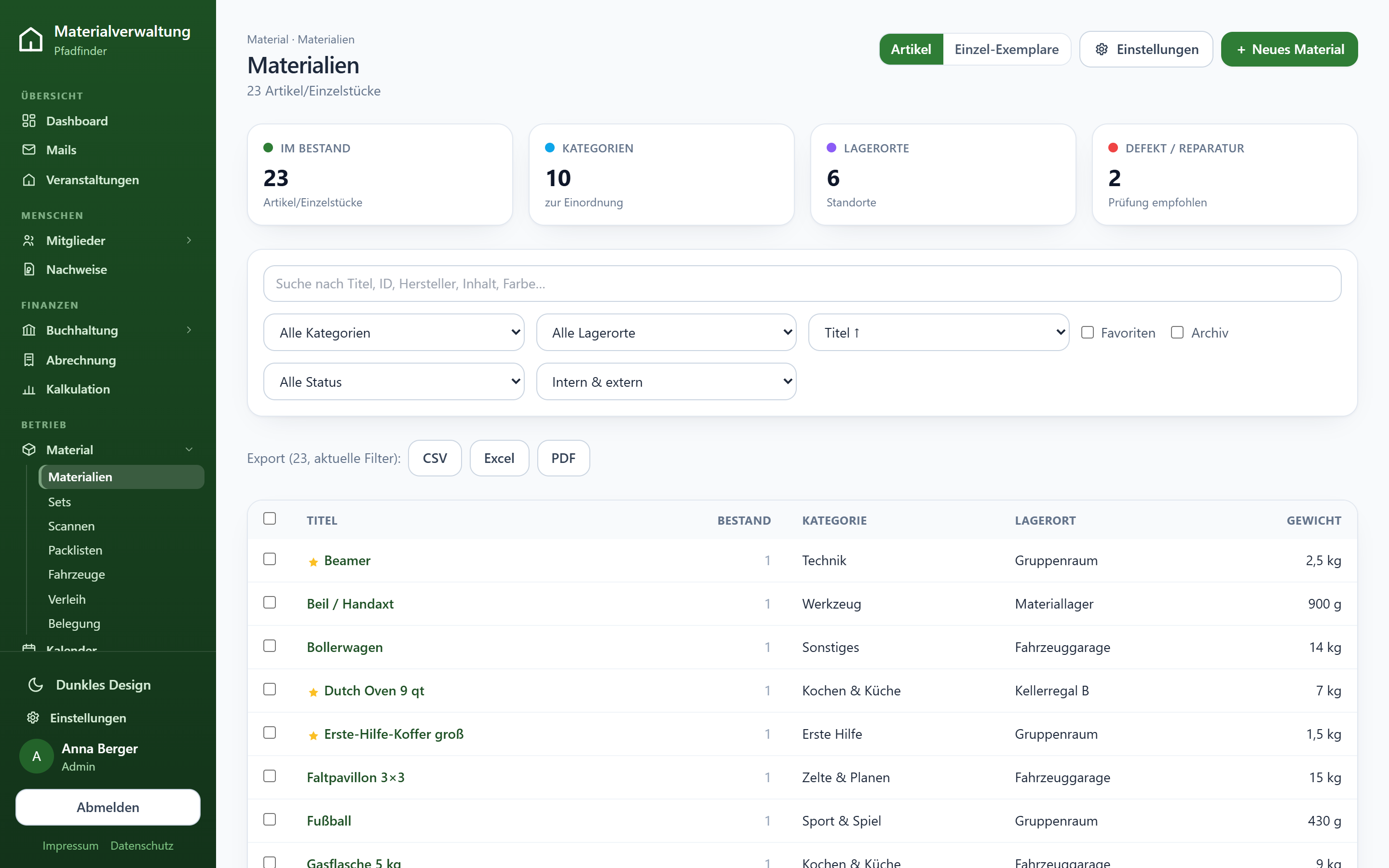Check the Beil / Handaxt row checkbox

pyautogui.click(x=270, y=602)
